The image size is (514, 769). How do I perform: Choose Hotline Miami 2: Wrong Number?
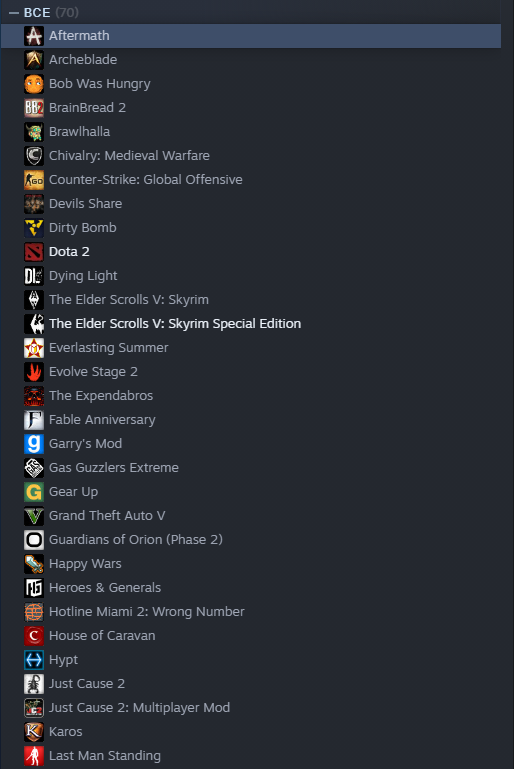pos(251,612)
